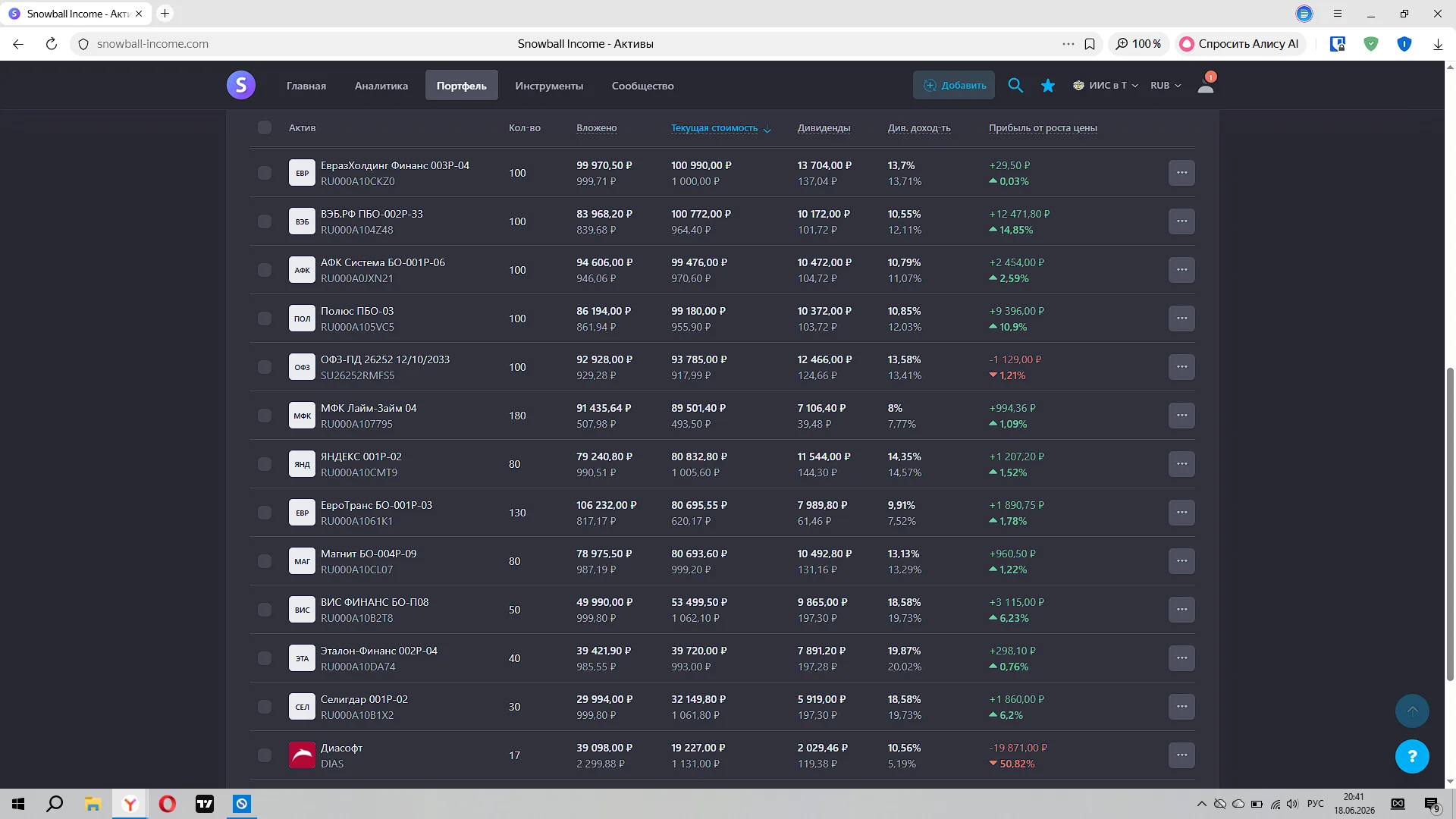1456x819 pixels.
Task: Open the Магнит БО-004Р-09 asset link
Action: tap(369, 554)
